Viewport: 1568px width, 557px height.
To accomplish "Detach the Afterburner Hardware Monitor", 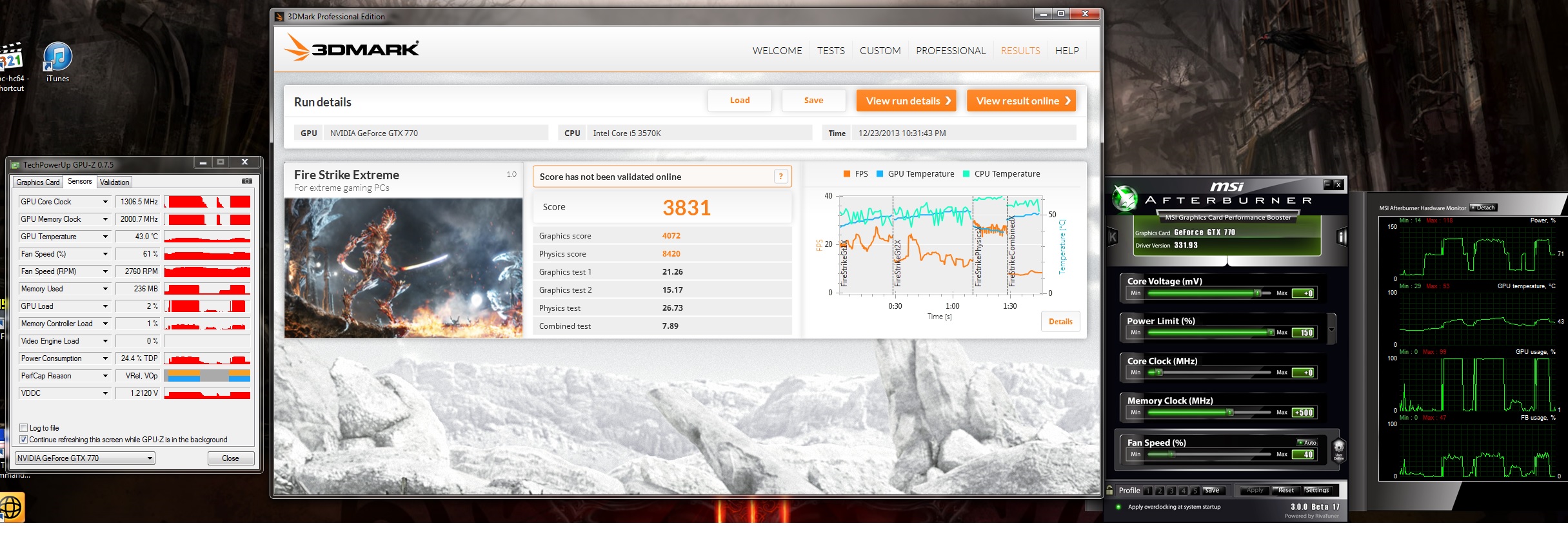I will coord(1483,208).
